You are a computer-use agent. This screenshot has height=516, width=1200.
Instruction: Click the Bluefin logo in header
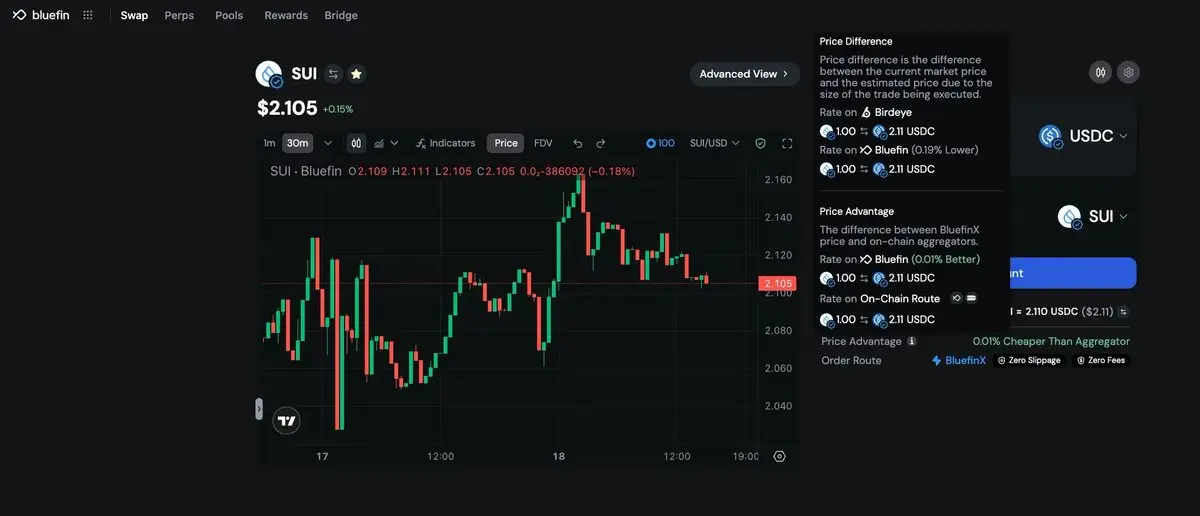(41, 15)
